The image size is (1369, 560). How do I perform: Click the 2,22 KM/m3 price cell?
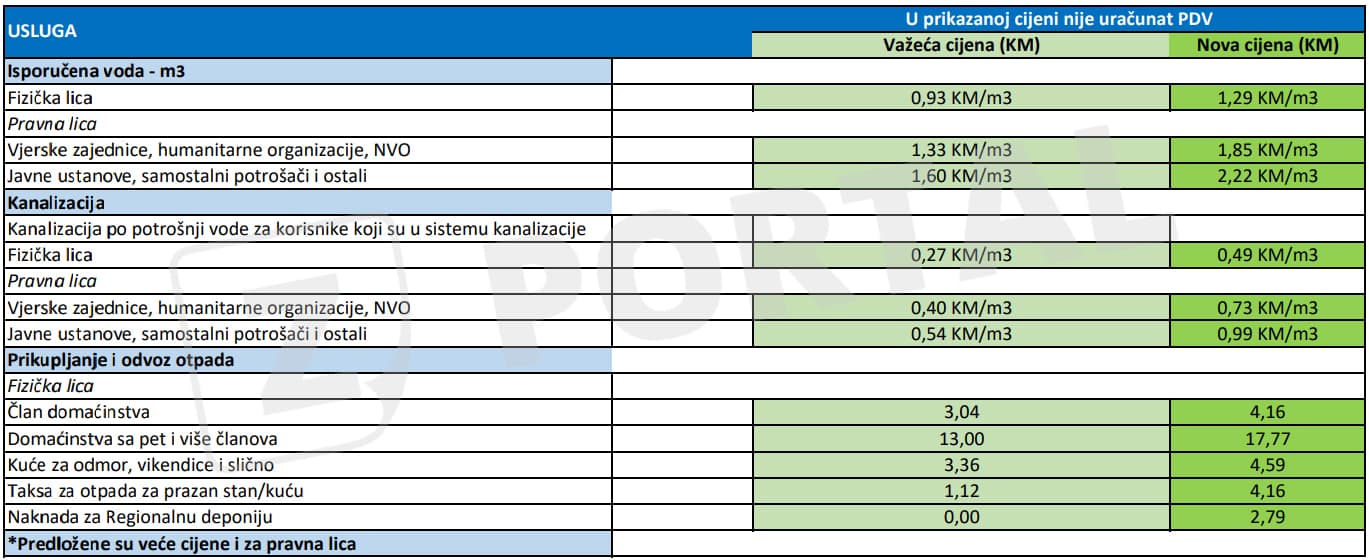tap(1267, 177)
